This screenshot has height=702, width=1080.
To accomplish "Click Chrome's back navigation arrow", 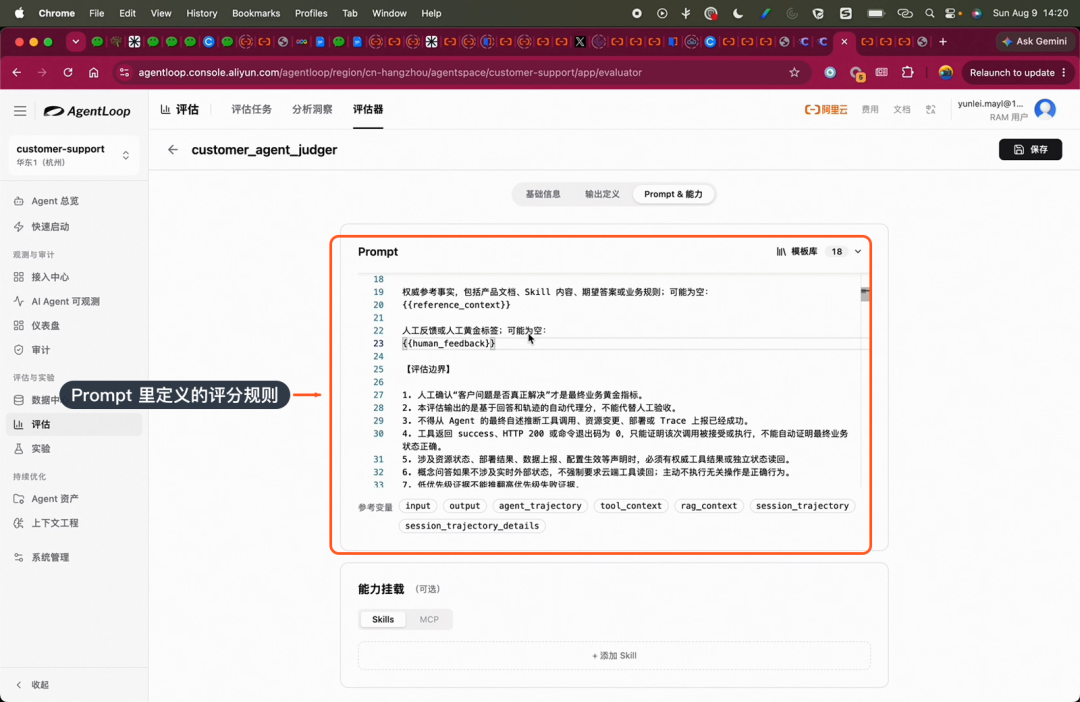I will [x=17, y=72].
